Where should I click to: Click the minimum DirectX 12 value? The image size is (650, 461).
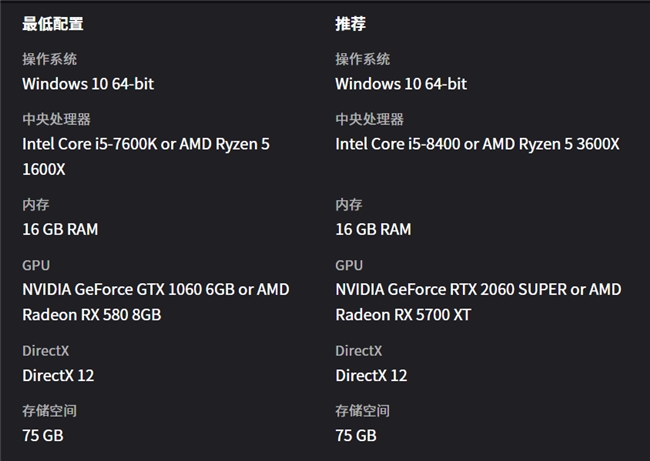(x=58, y=376)
